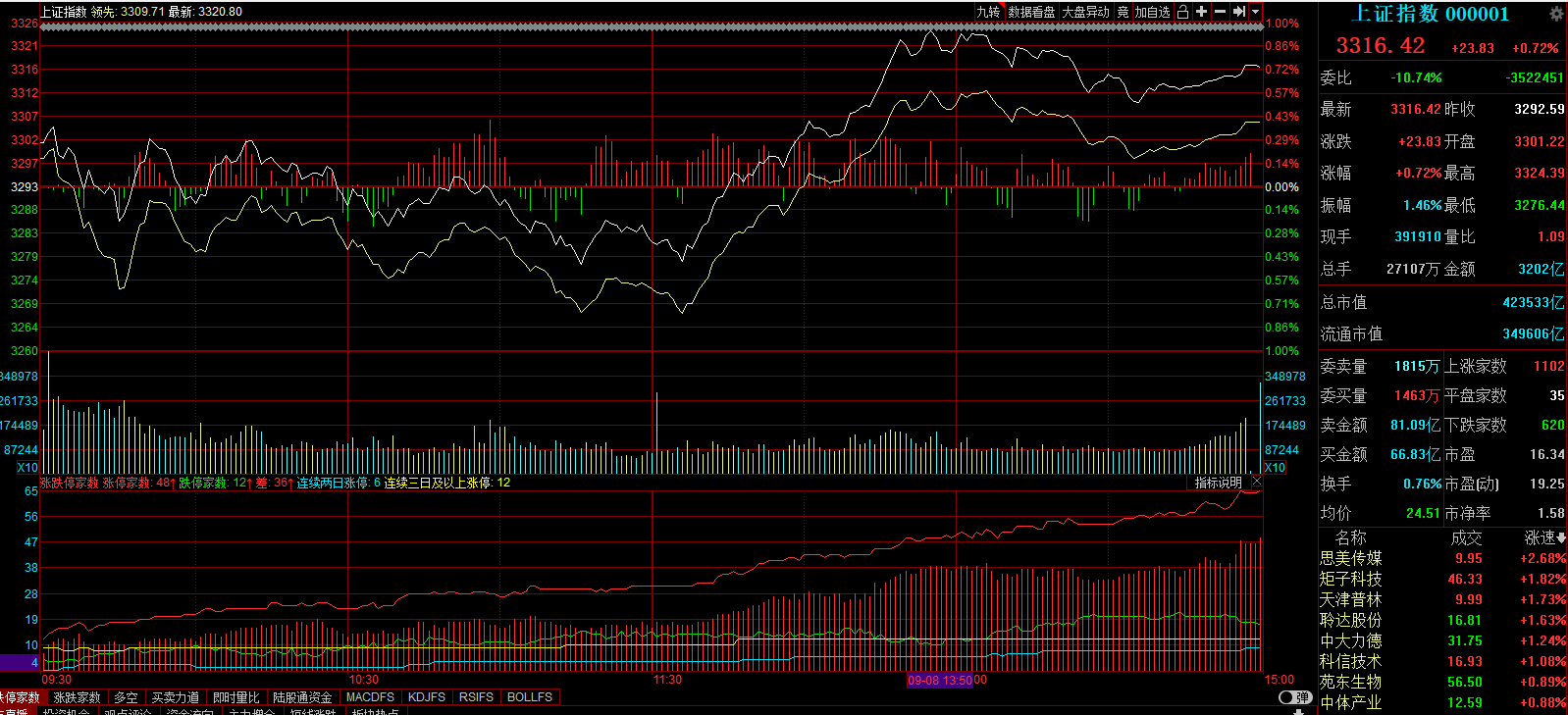Click the 均价 value 24.51

click(x=1424, y=513)
